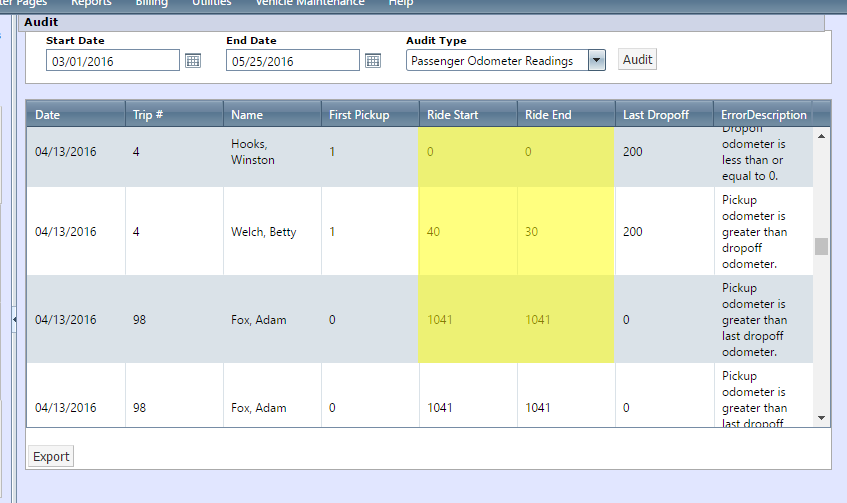Screen dimensions: 847x503
Task: Select Ride End 1041 in the last row
Action: [566, 407]
